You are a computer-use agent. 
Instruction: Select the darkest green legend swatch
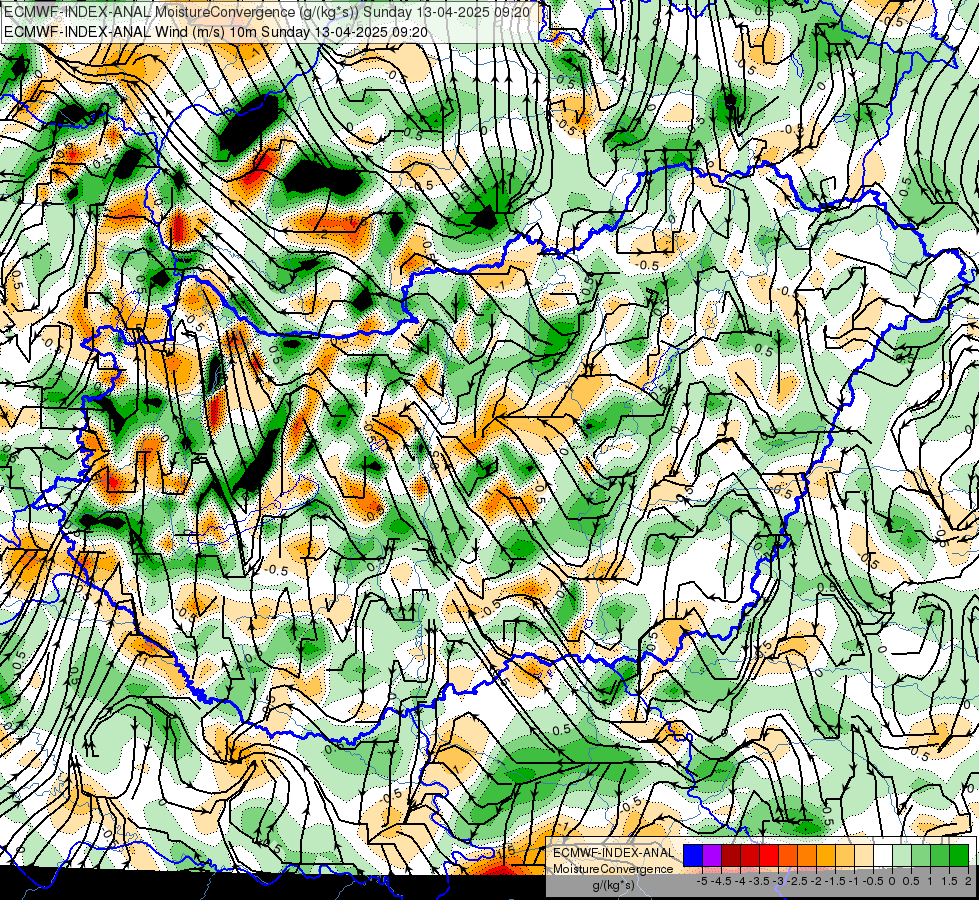(959, 855)
